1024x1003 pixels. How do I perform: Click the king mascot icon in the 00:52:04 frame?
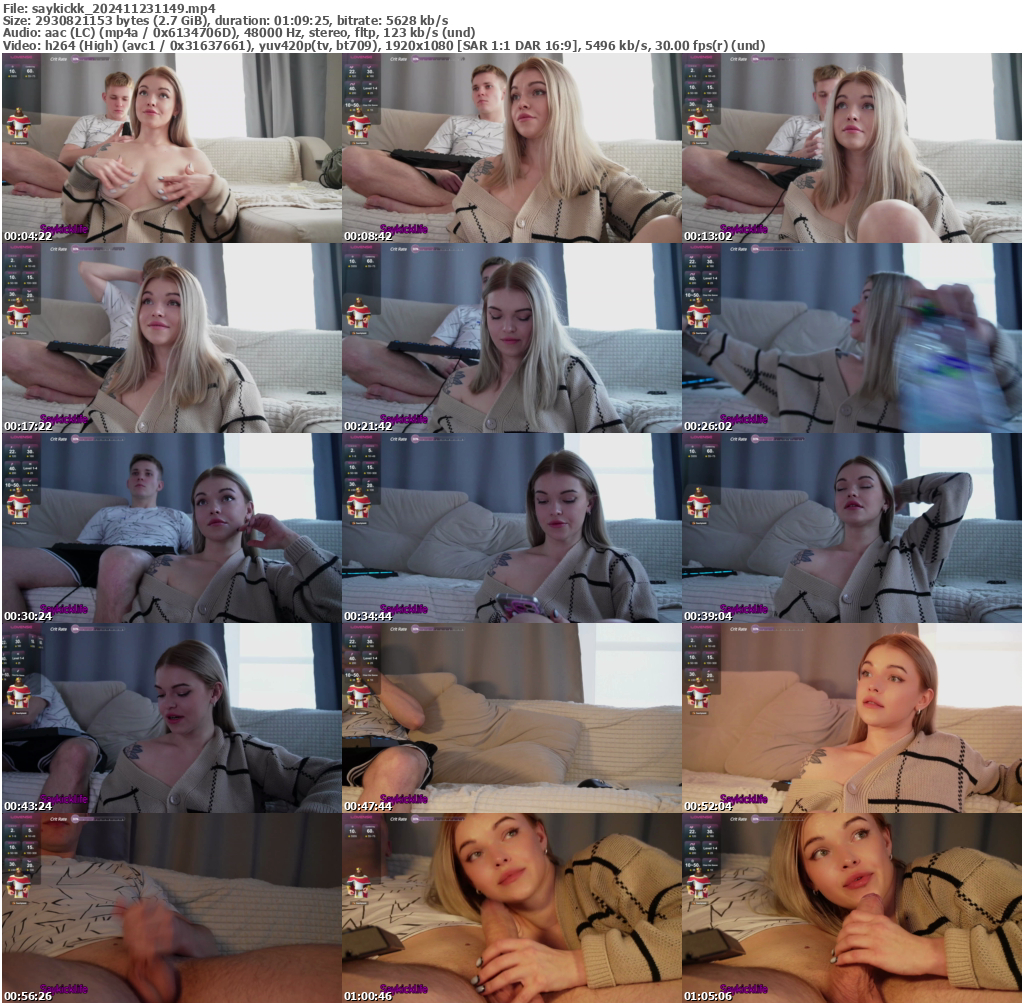click(x=701, y=693)
